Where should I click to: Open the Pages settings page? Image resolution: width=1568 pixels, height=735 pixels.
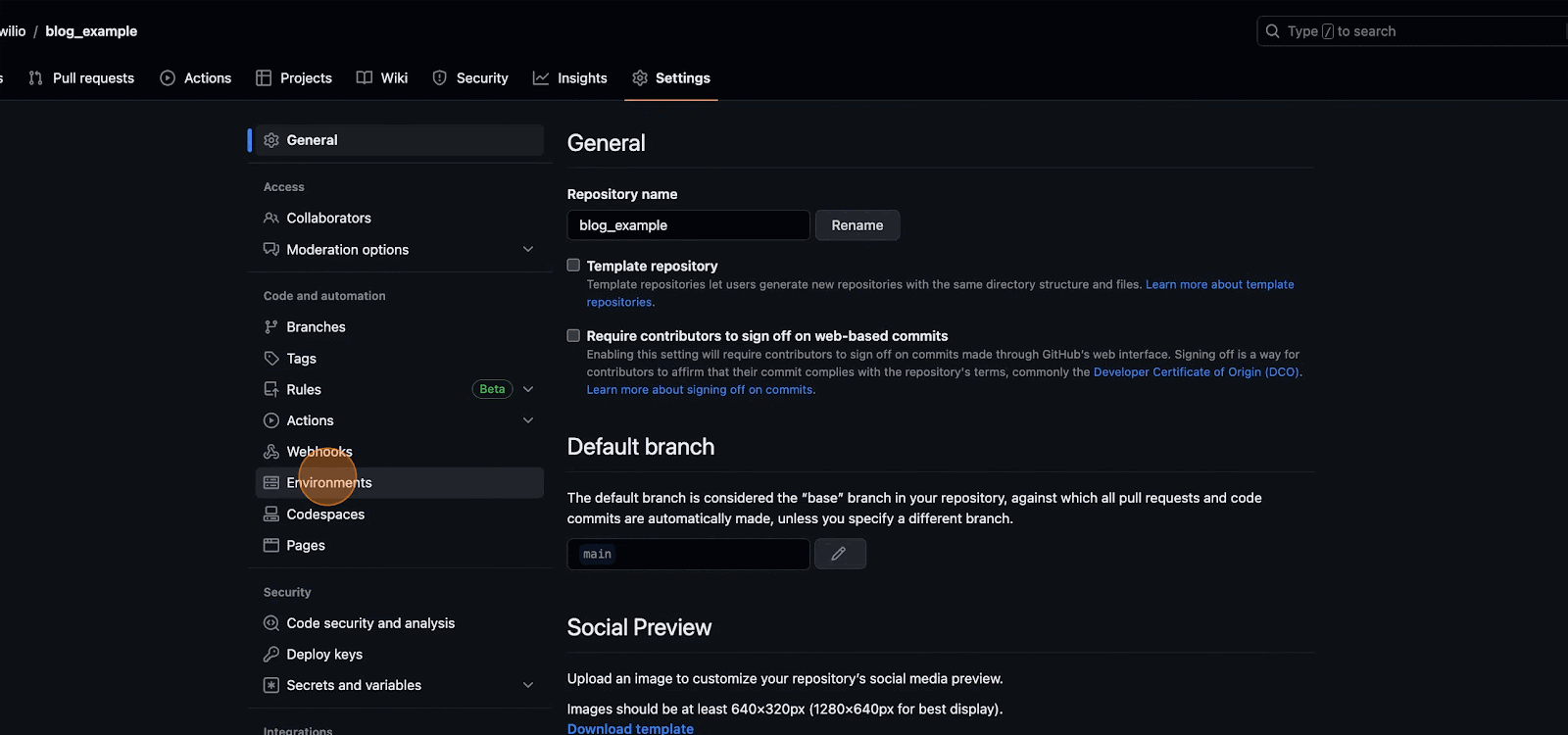[400, 545]
